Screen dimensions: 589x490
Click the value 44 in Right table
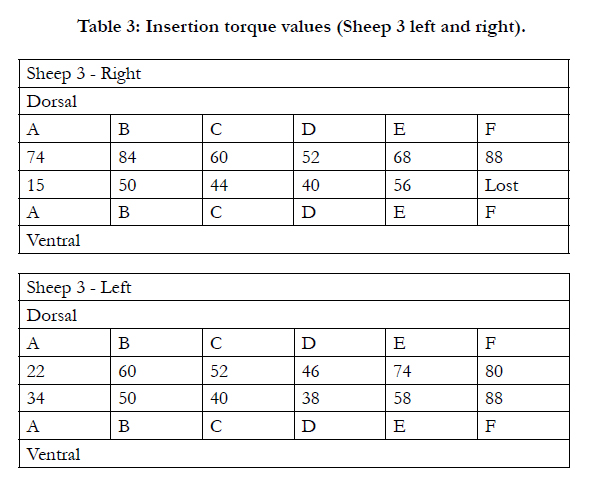pos(219,185)
